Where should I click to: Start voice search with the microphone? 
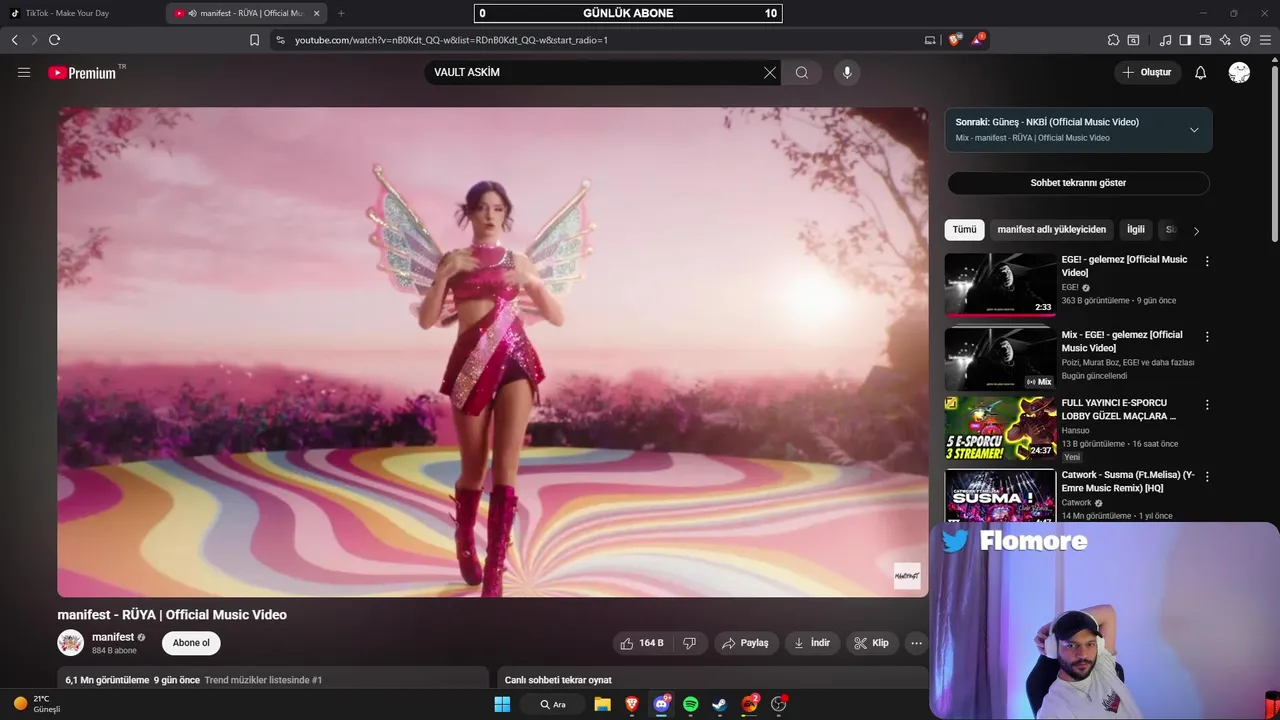pos(847,73)
